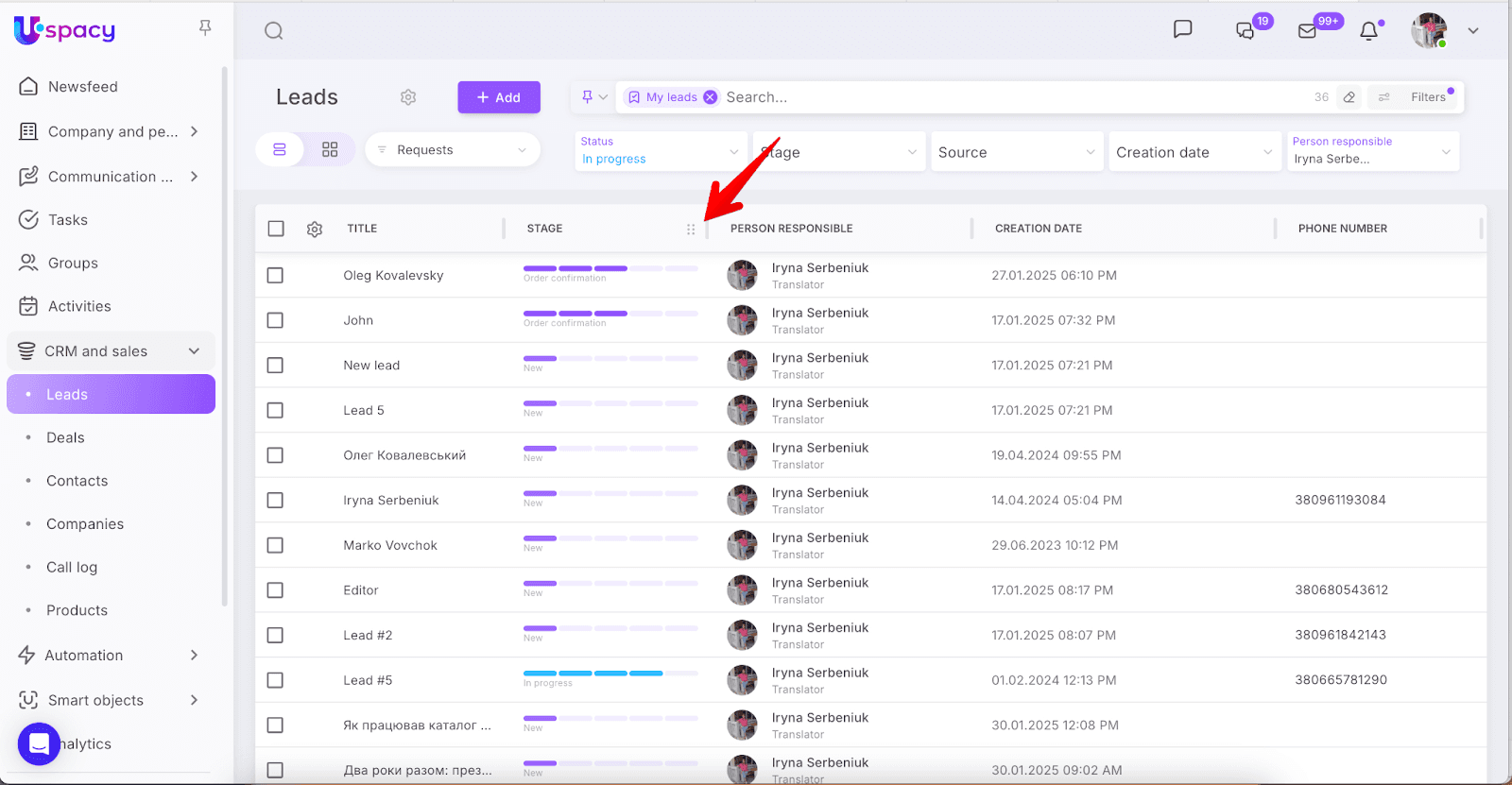
Task: Open table column settings gear icon
Action: pyautogui.click(x=315, y=229)
